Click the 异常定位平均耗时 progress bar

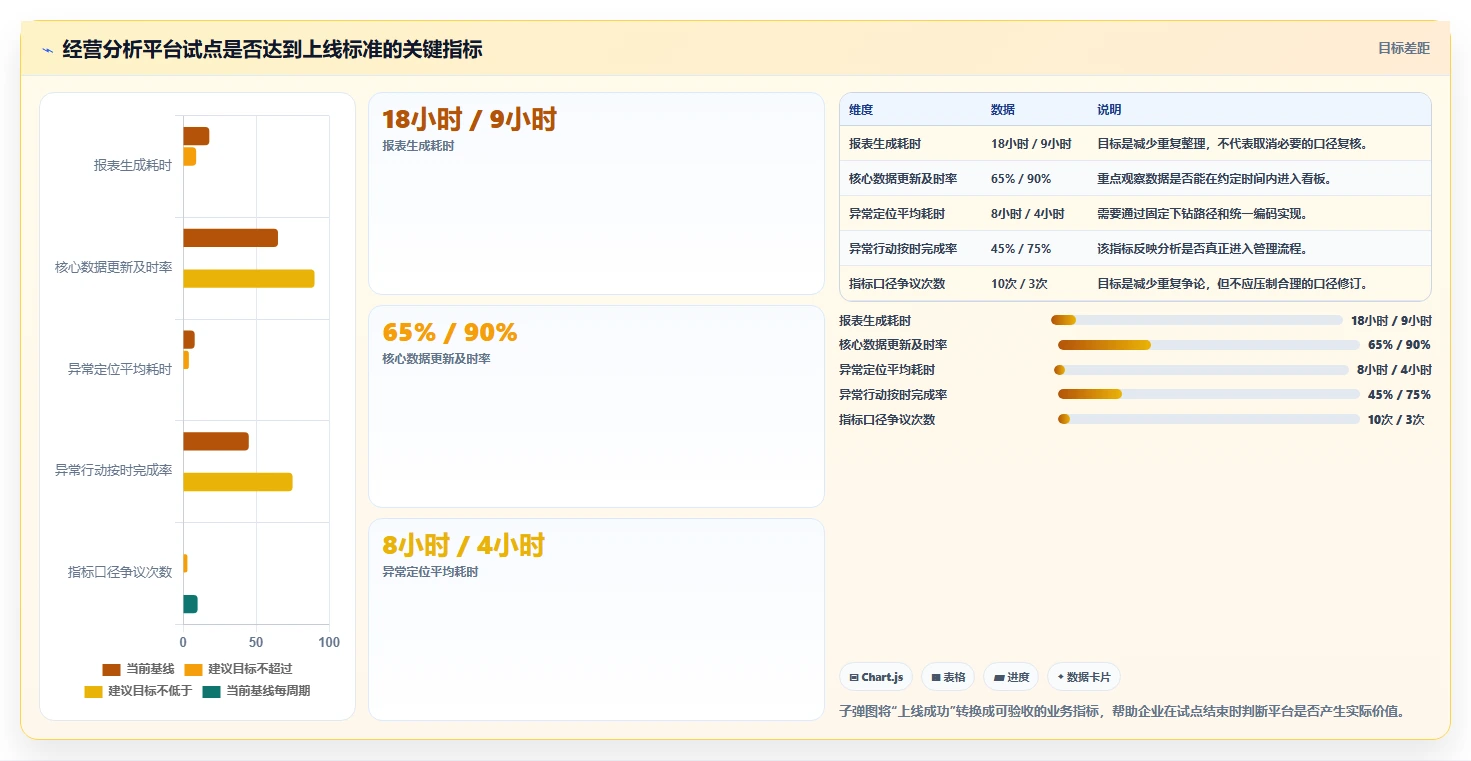(1201, 370)
